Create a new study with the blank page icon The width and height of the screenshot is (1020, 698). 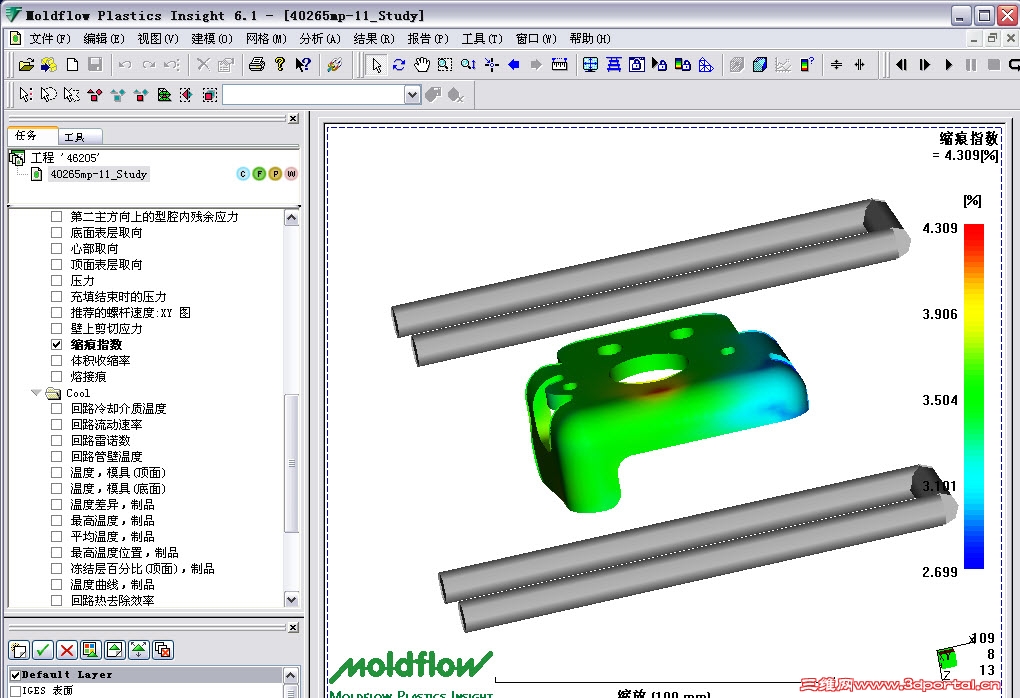[x=72, y=64]
